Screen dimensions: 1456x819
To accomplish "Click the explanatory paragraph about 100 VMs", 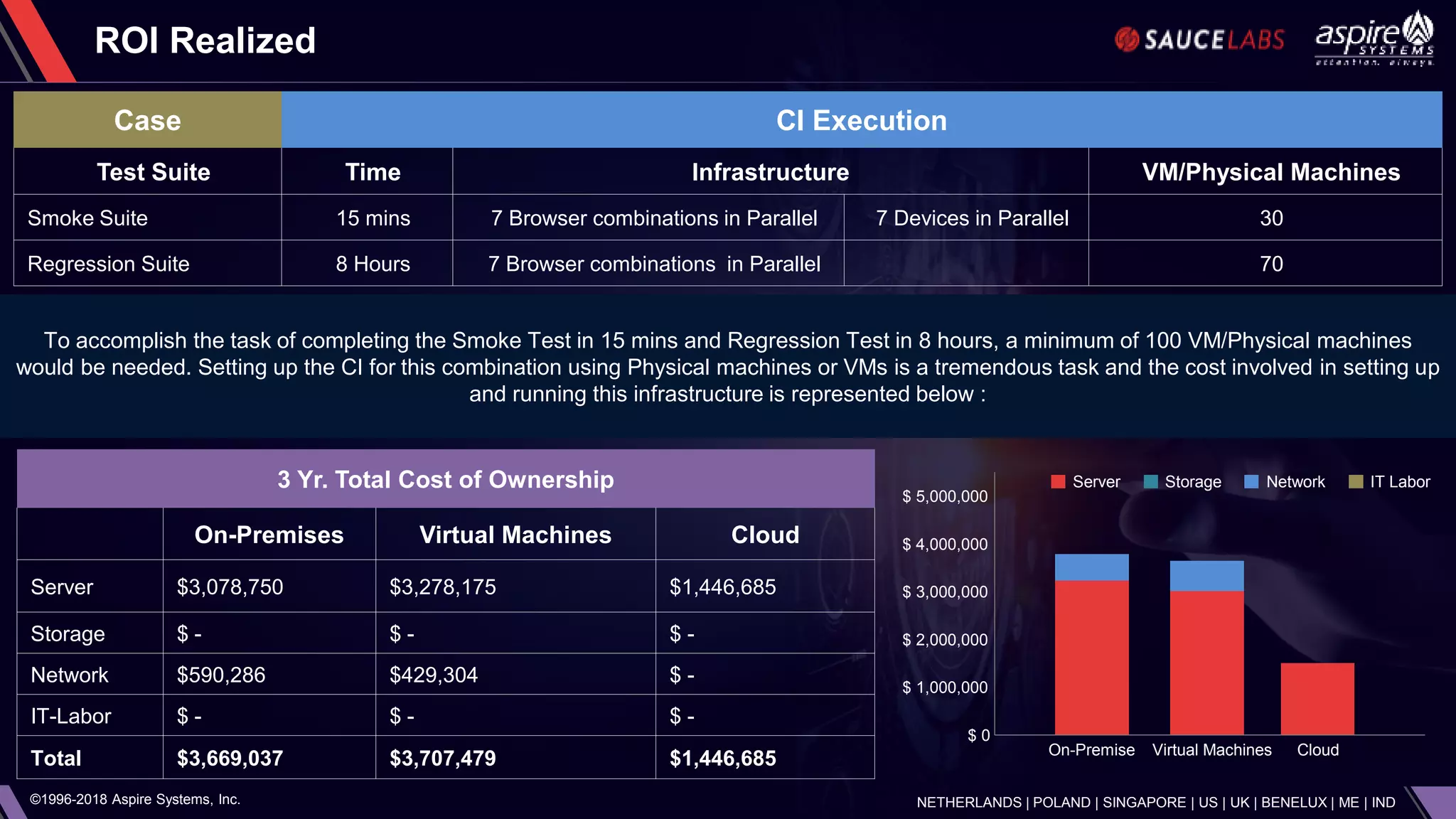I will 728,367.
